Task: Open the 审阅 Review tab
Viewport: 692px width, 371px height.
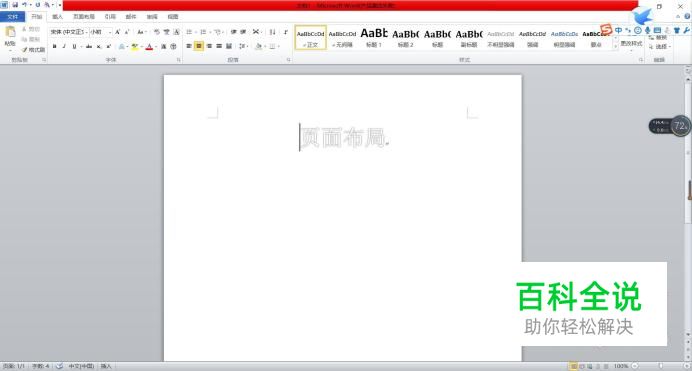Action: pyautogui.click(x=152, y=17)
